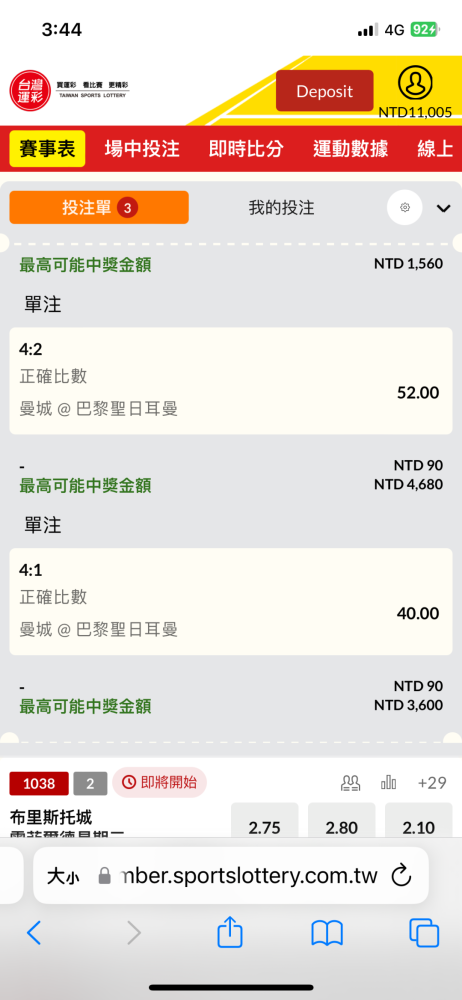Open Safari bookmarks book icon
Viewport: 462px width, 1000px height.
pos(327,934)
